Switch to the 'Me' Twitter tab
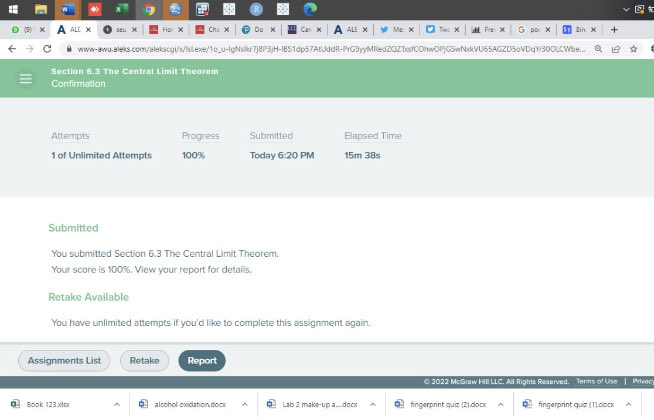 [392, 30]
